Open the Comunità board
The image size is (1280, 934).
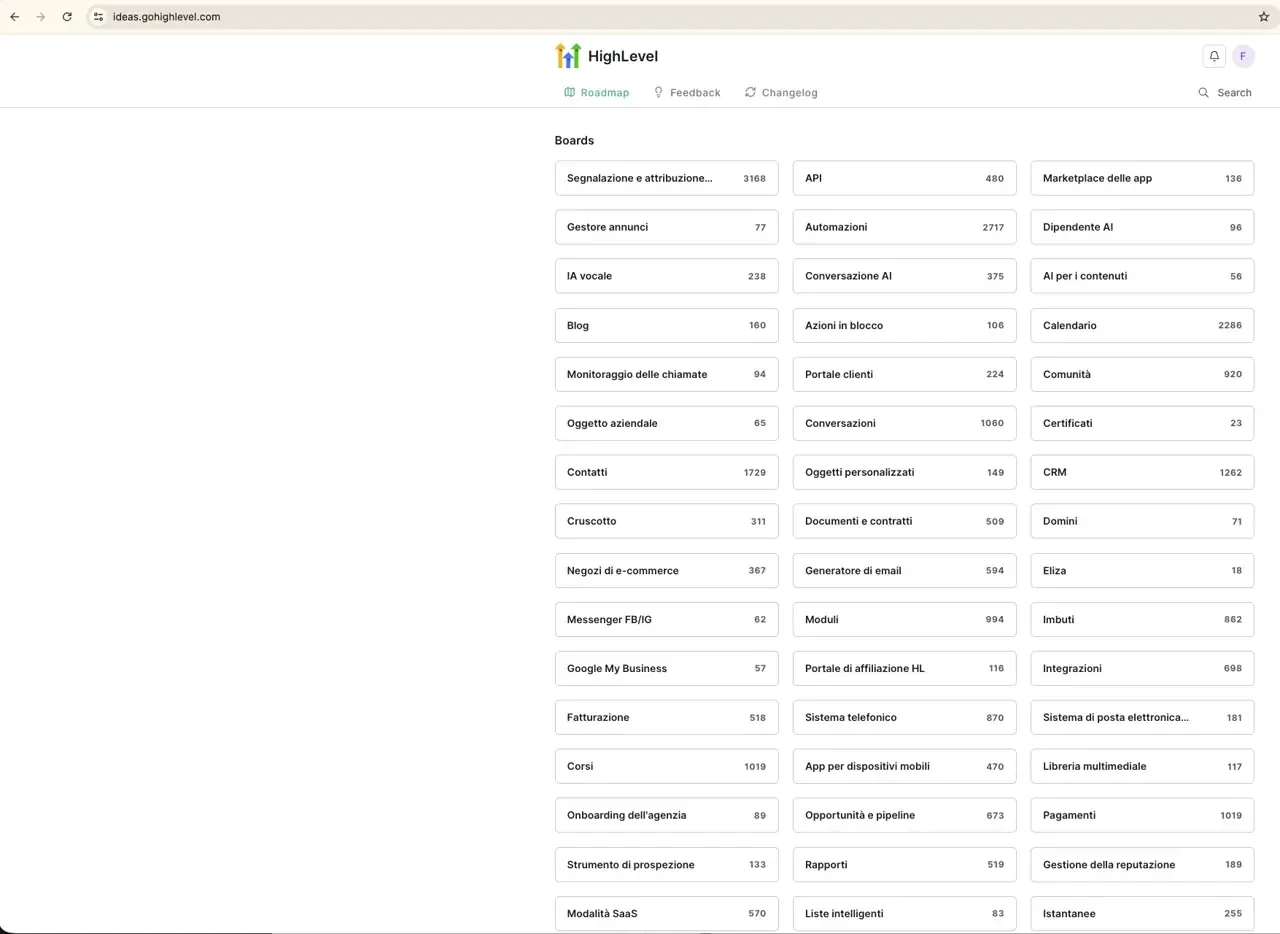click(x=1142, y=374)
